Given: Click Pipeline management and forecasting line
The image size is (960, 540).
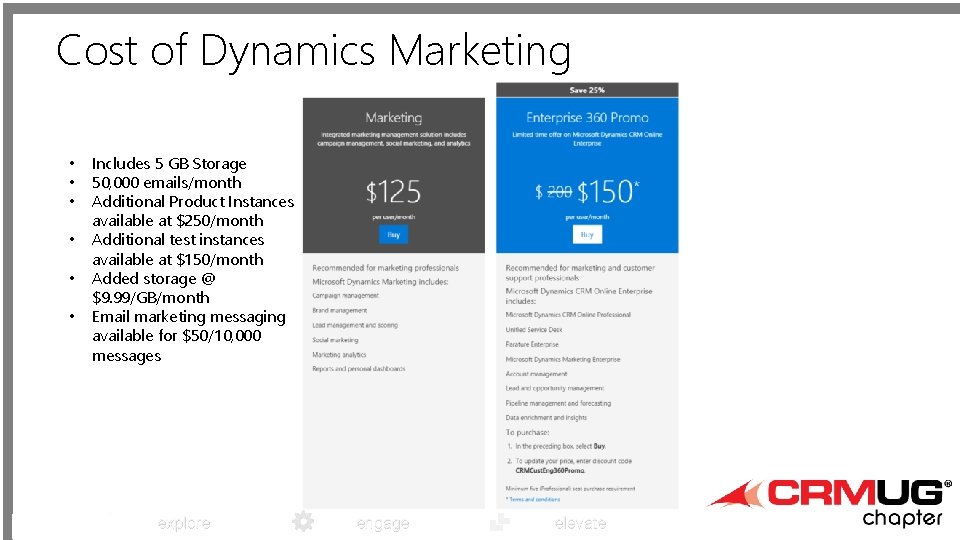Looking at the screenshot, I should click(x=558, y=403).
